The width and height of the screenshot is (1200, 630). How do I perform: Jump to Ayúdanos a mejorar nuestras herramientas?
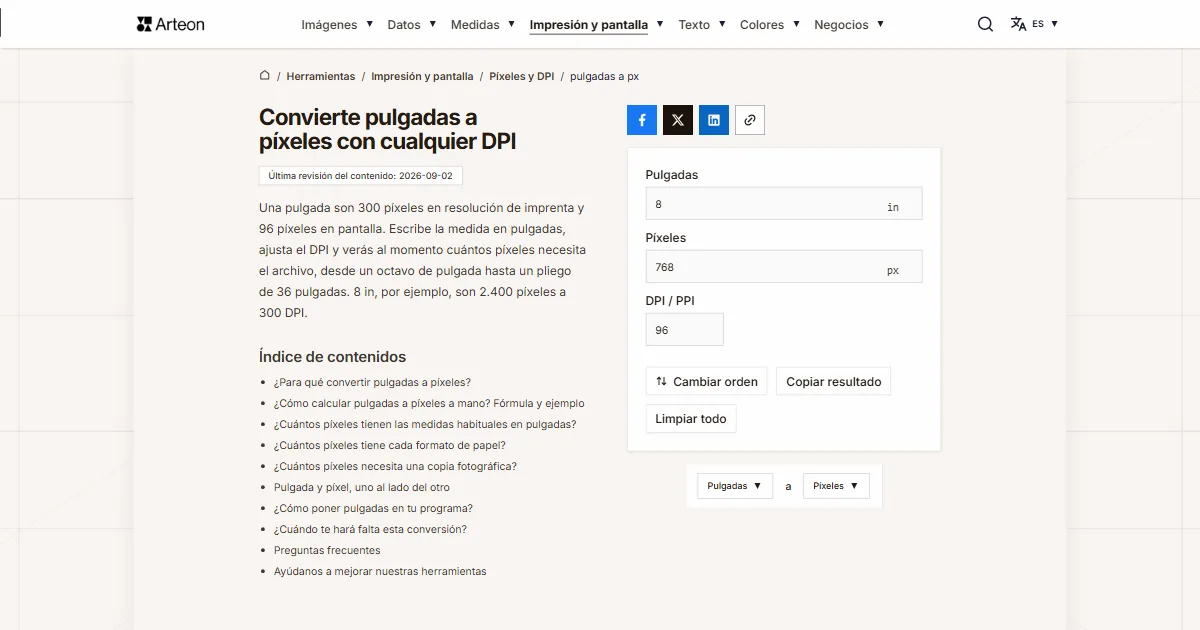pyautogui.click(x=380, y=571)
